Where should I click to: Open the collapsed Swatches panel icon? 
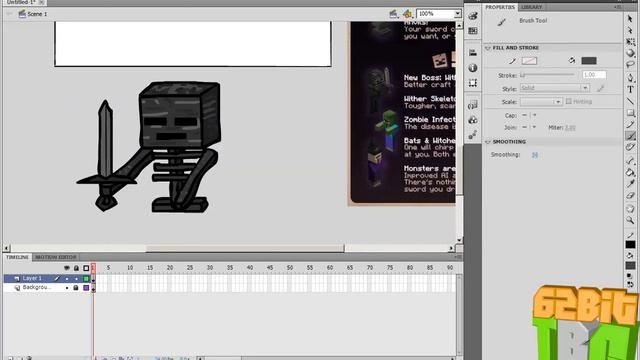pyautogui.click(x=473, y=31)
